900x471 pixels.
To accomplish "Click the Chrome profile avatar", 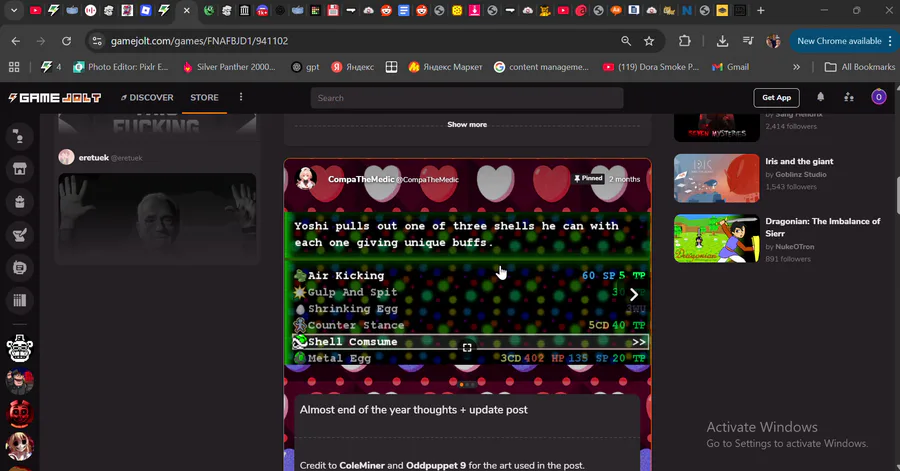I will click(x=773, y=41).
